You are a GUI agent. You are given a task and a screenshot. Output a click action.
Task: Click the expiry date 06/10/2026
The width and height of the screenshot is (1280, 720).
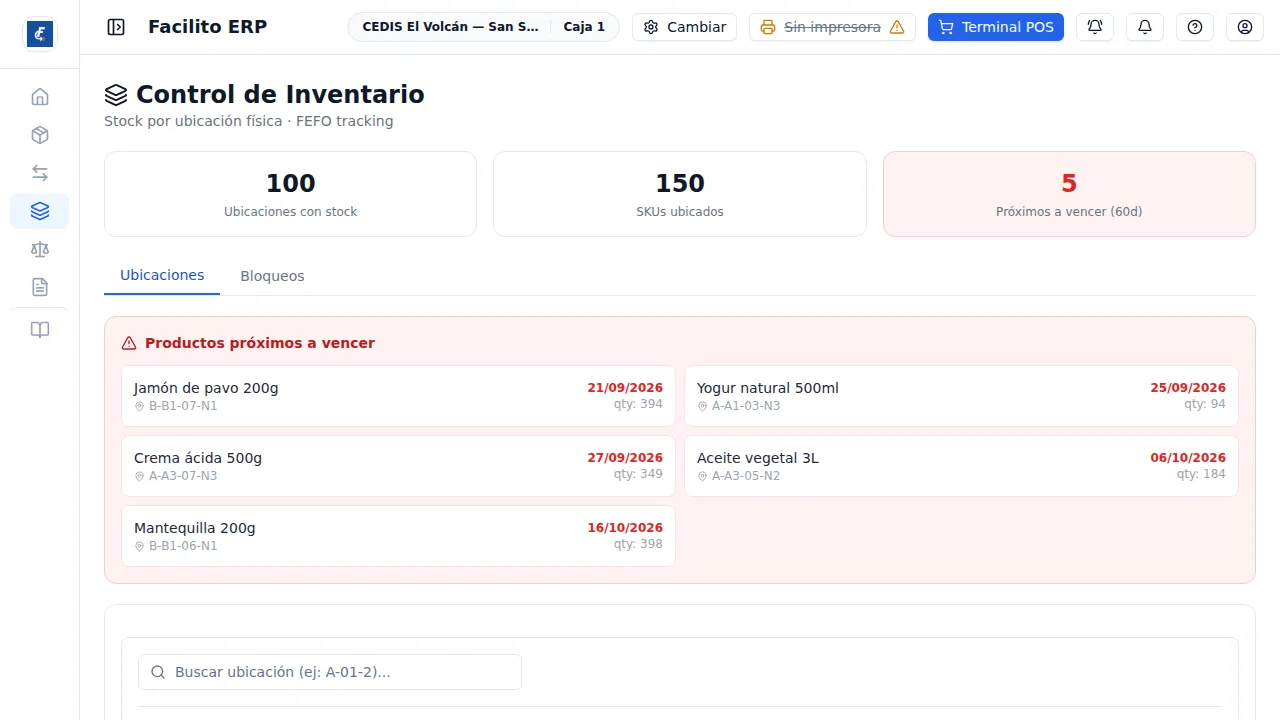click(1188, 458)
